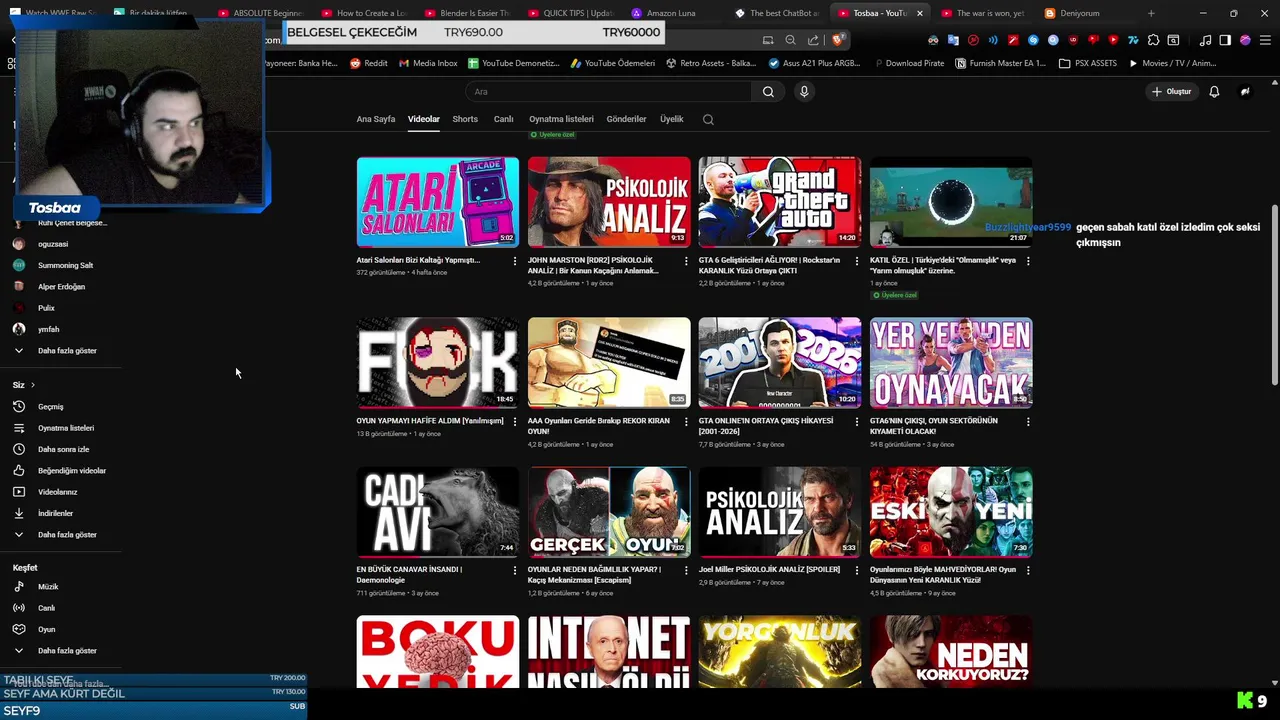The width and height of the screenshot is (1280, 720).
Task: Switch to Amazon Luna browser tab
Action: pos(669,13)
